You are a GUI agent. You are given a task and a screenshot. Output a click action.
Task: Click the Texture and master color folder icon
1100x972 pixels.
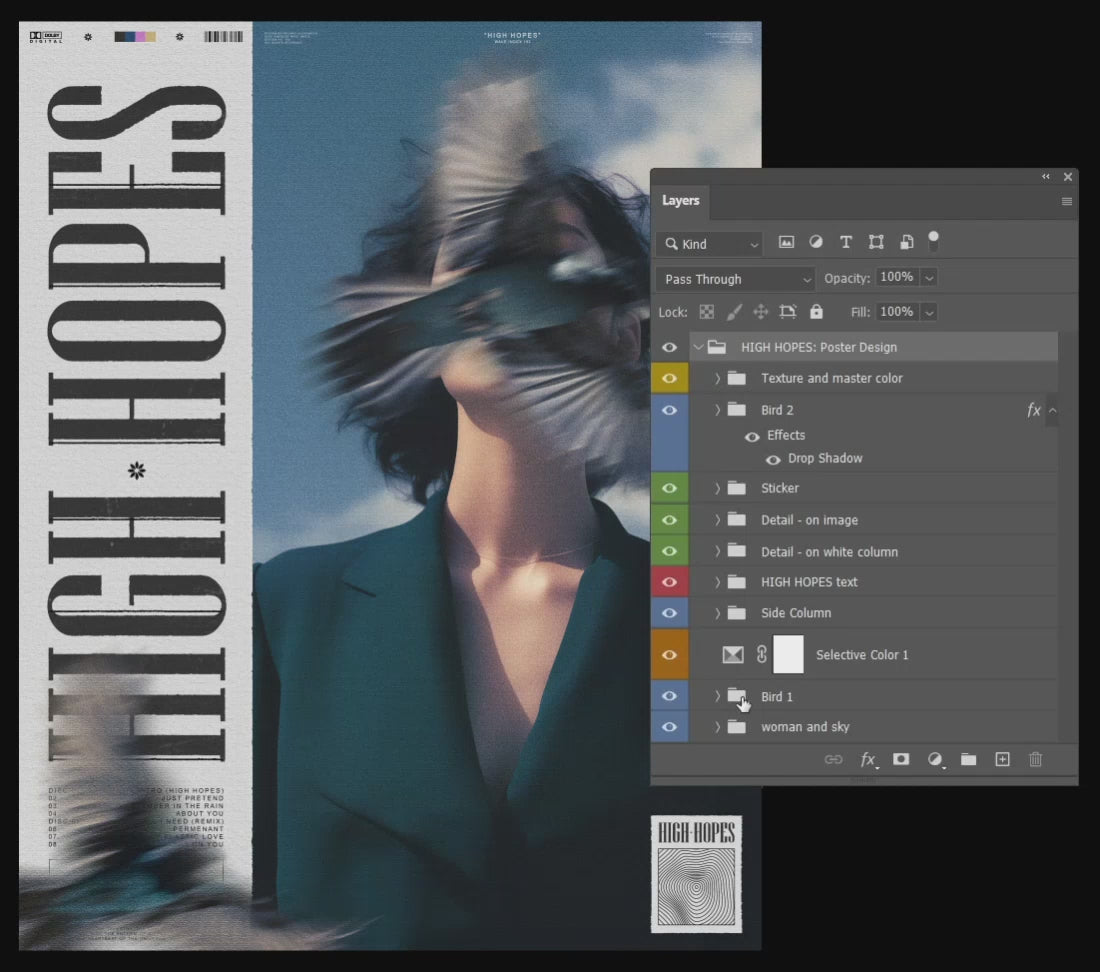point(736,378)
